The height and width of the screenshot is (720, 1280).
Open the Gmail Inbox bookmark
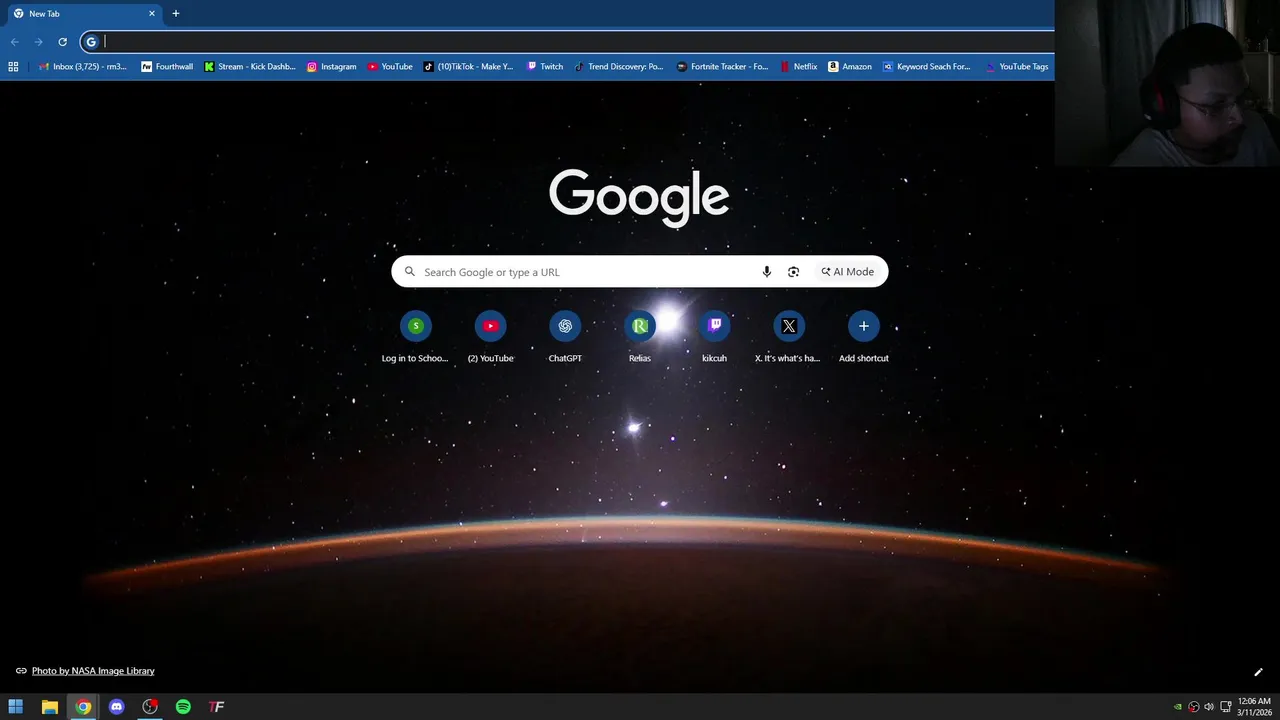[x=82, y=67]
